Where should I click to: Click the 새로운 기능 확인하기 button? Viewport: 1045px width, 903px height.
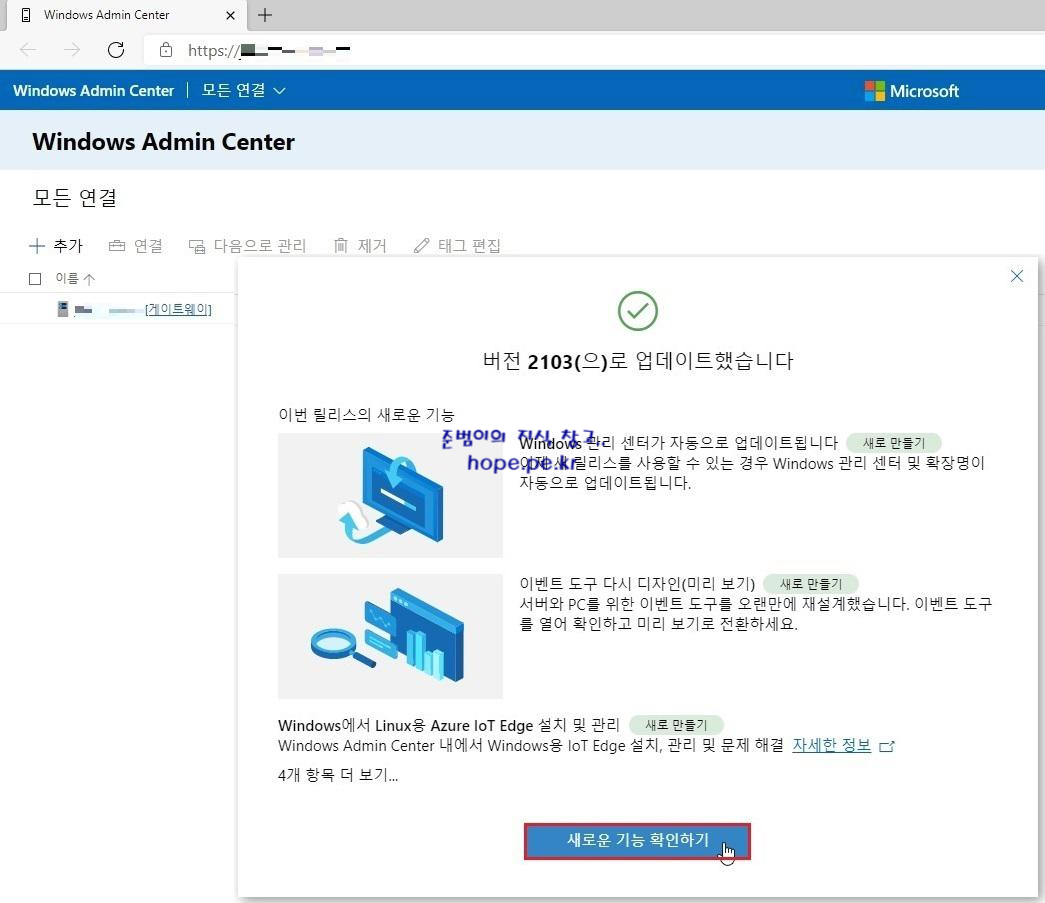(637, 841)
